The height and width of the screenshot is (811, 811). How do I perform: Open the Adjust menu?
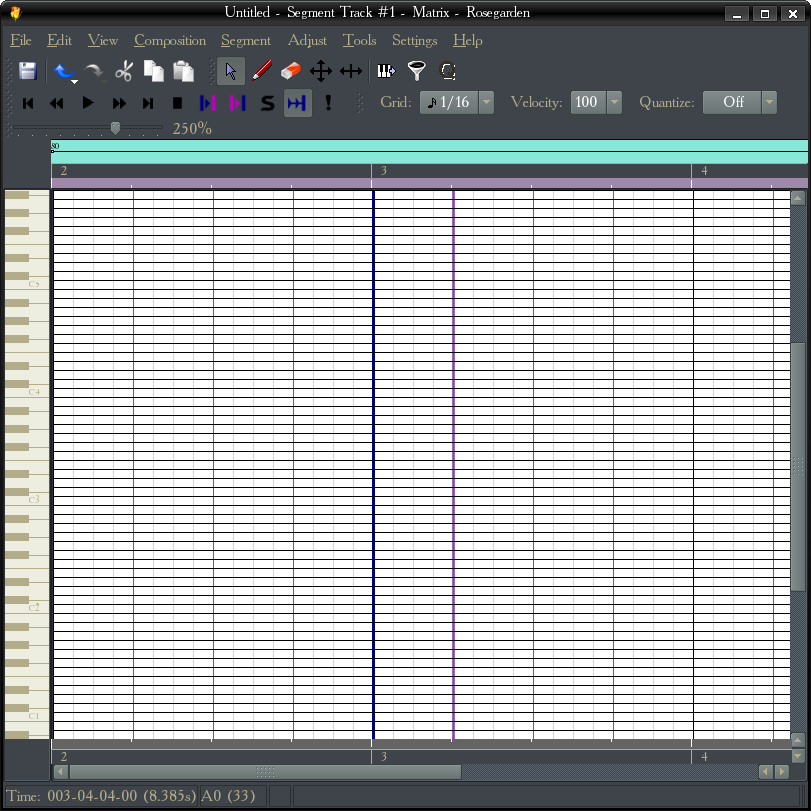[307, 40]
